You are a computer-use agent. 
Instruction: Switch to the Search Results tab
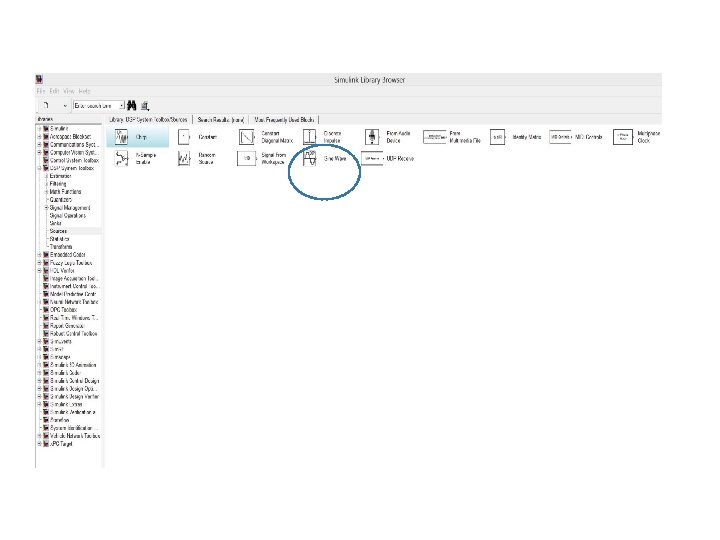[x=220, y=119]
